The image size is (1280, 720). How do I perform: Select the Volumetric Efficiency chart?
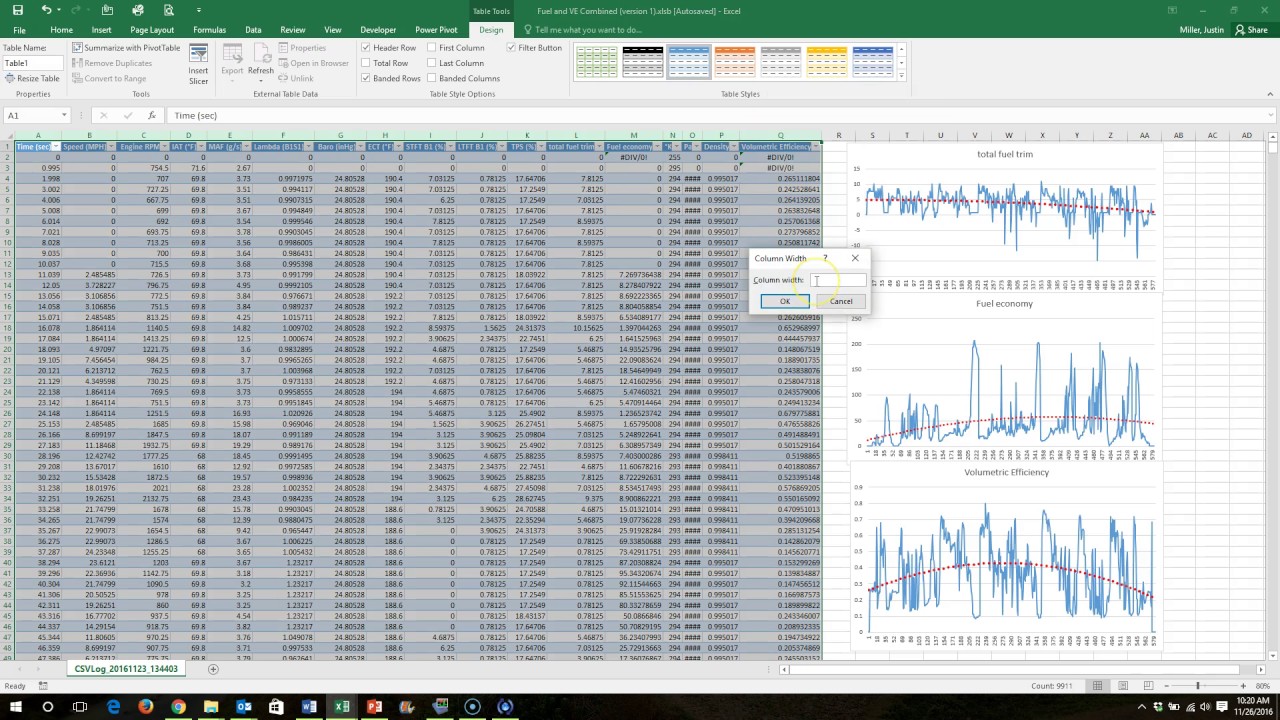pos(1005,555)
